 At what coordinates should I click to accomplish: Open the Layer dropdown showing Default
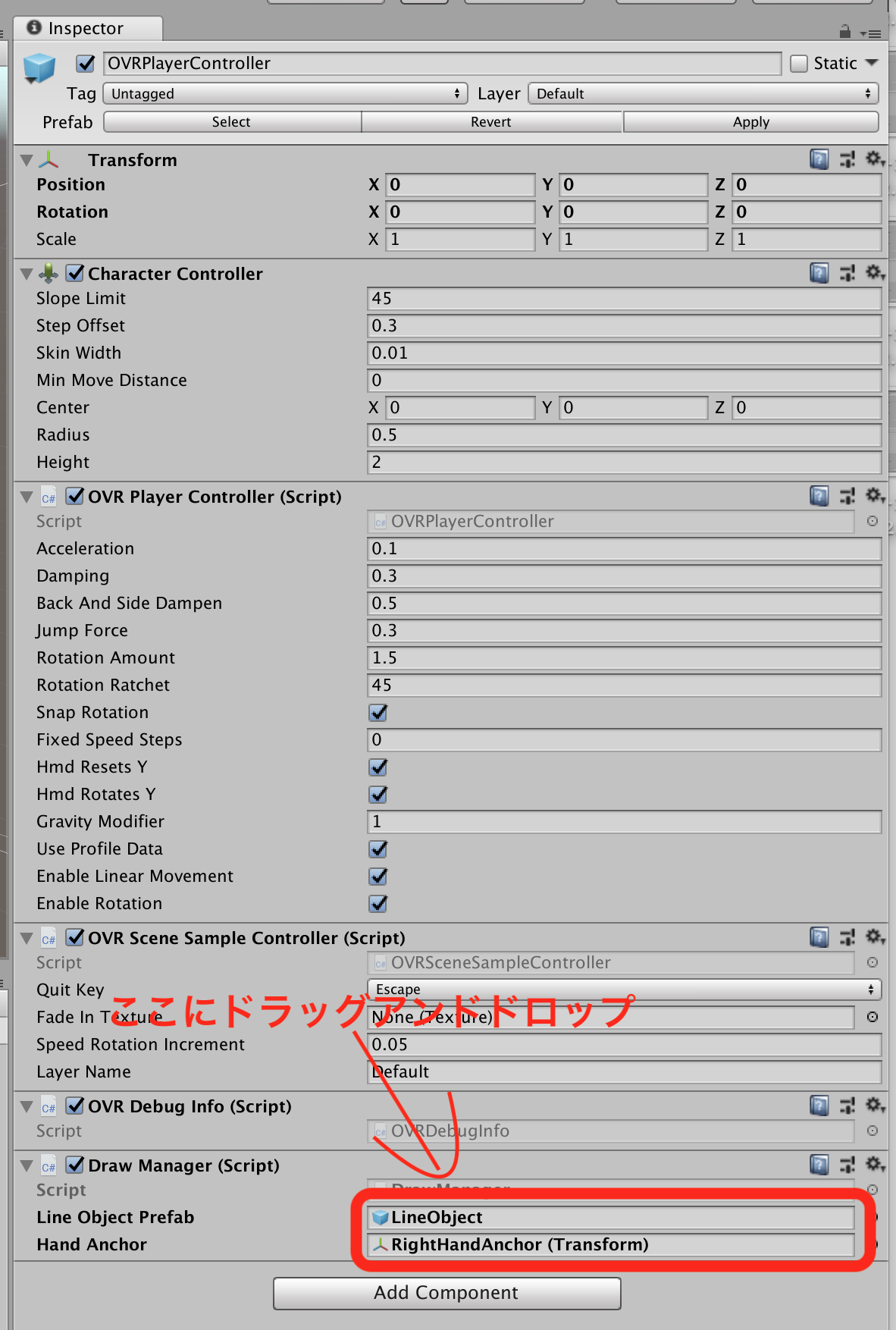pyautogui.click(x=703, y=93)
